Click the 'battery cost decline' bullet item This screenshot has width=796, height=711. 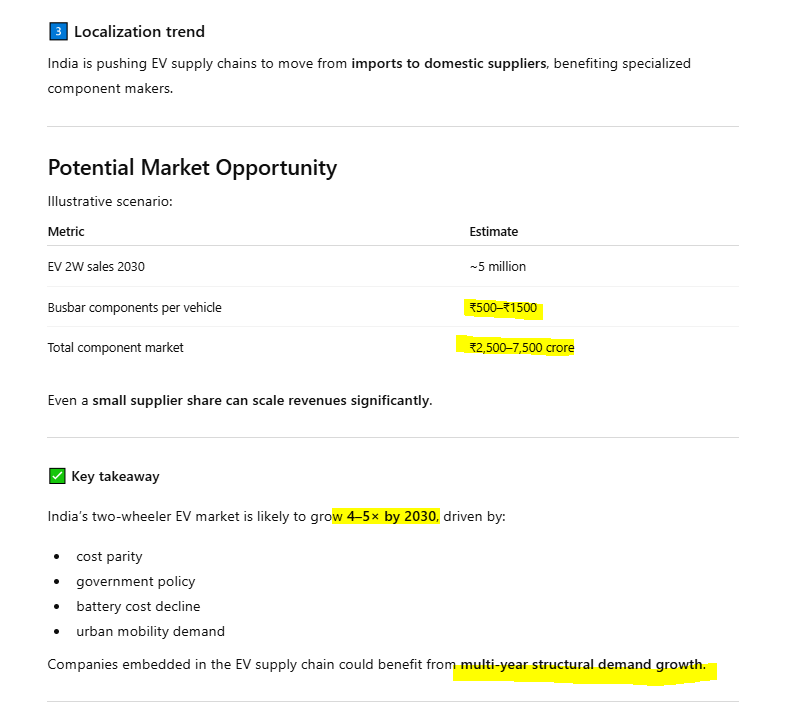138,606
